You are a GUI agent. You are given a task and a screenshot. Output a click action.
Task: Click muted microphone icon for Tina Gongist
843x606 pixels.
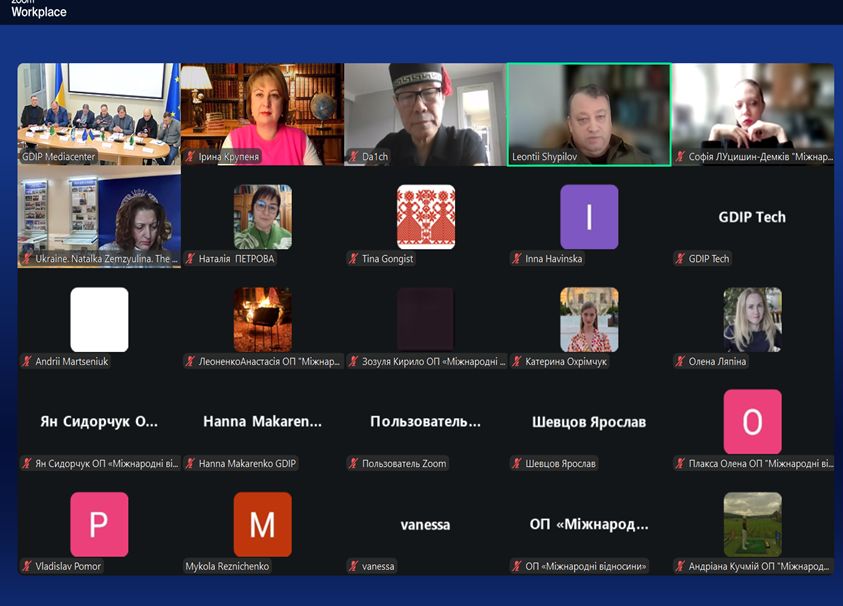click(x=353, y=259)
